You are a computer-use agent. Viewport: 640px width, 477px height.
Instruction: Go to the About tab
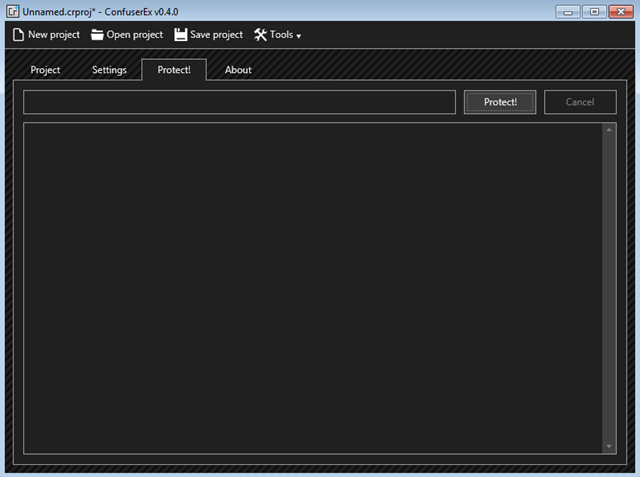[238, 70]
